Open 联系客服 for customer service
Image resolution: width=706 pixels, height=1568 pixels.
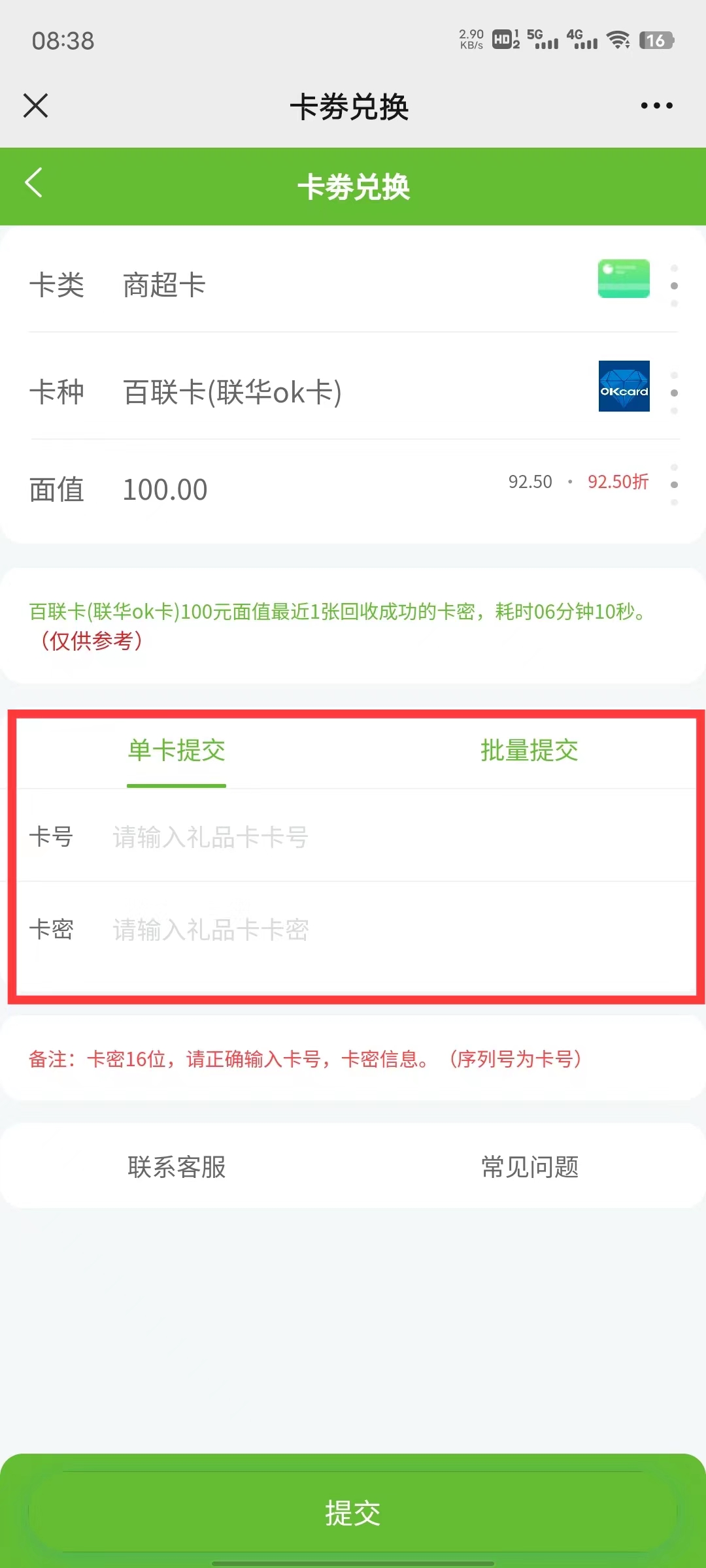point(176,1167)
